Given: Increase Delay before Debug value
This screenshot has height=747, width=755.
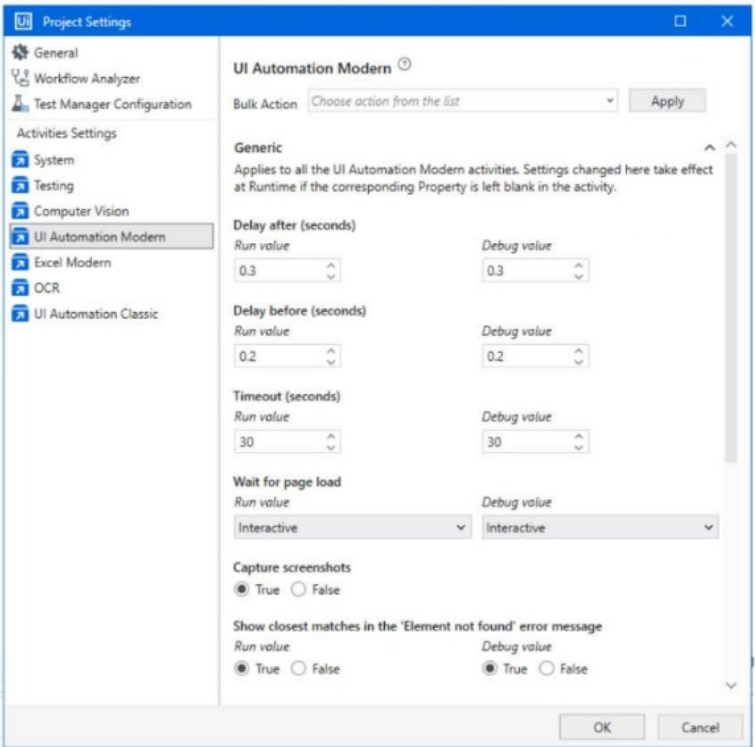Looking at the screenshot, I should click(x=579, y=351).
